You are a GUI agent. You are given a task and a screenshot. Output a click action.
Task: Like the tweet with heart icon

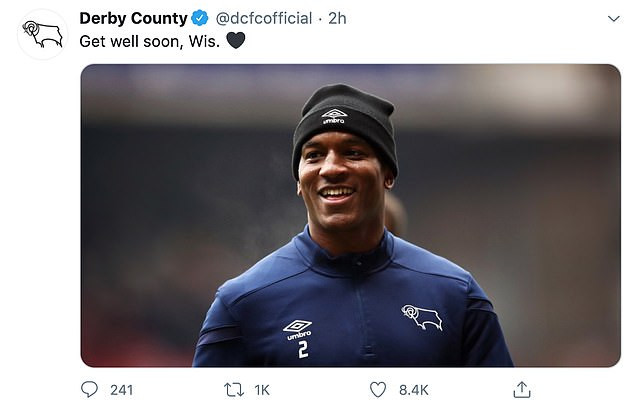click(x=378, y=390)
